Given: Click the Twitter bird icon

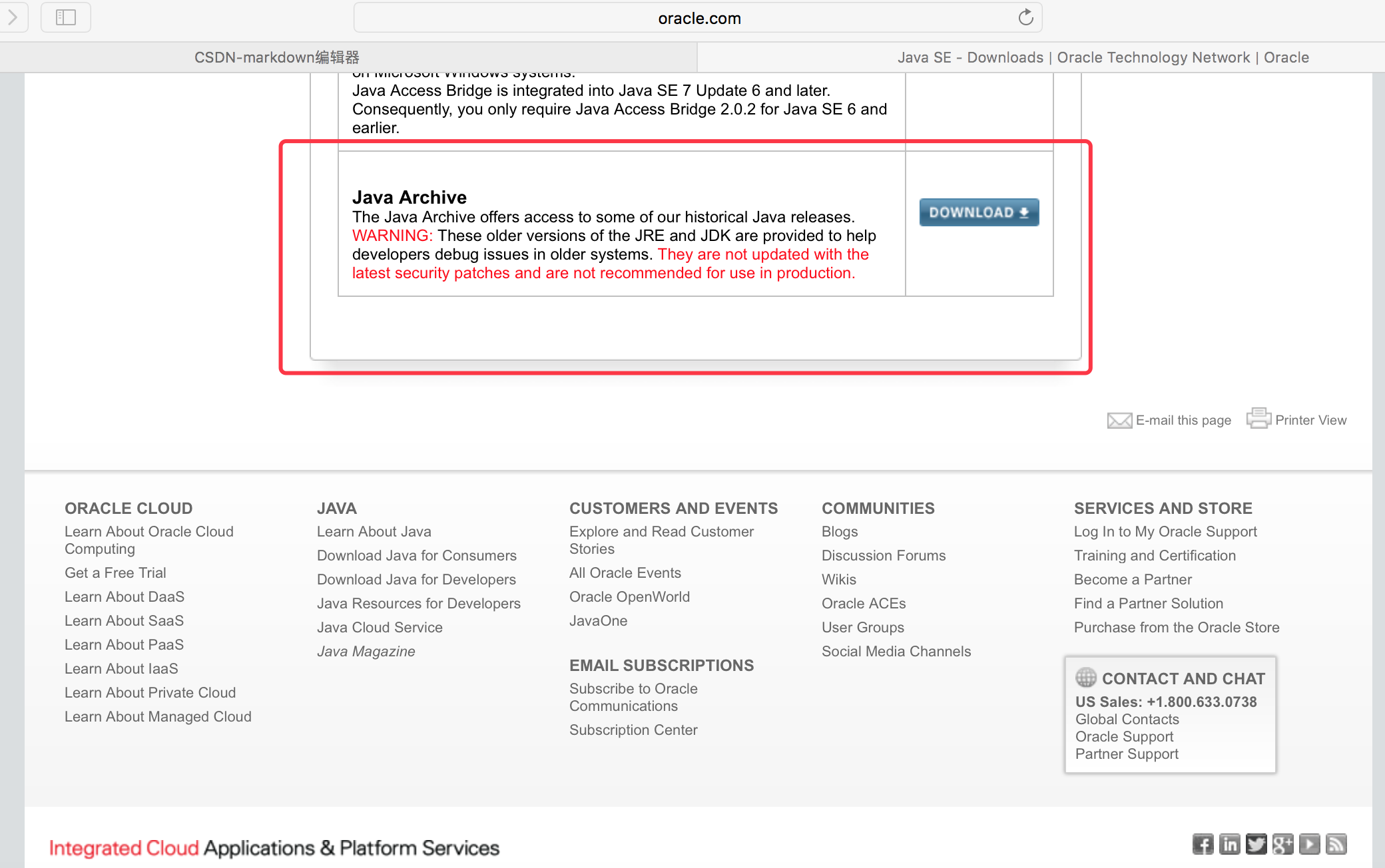Looking at the screenshot, I should pos(1256,844).
